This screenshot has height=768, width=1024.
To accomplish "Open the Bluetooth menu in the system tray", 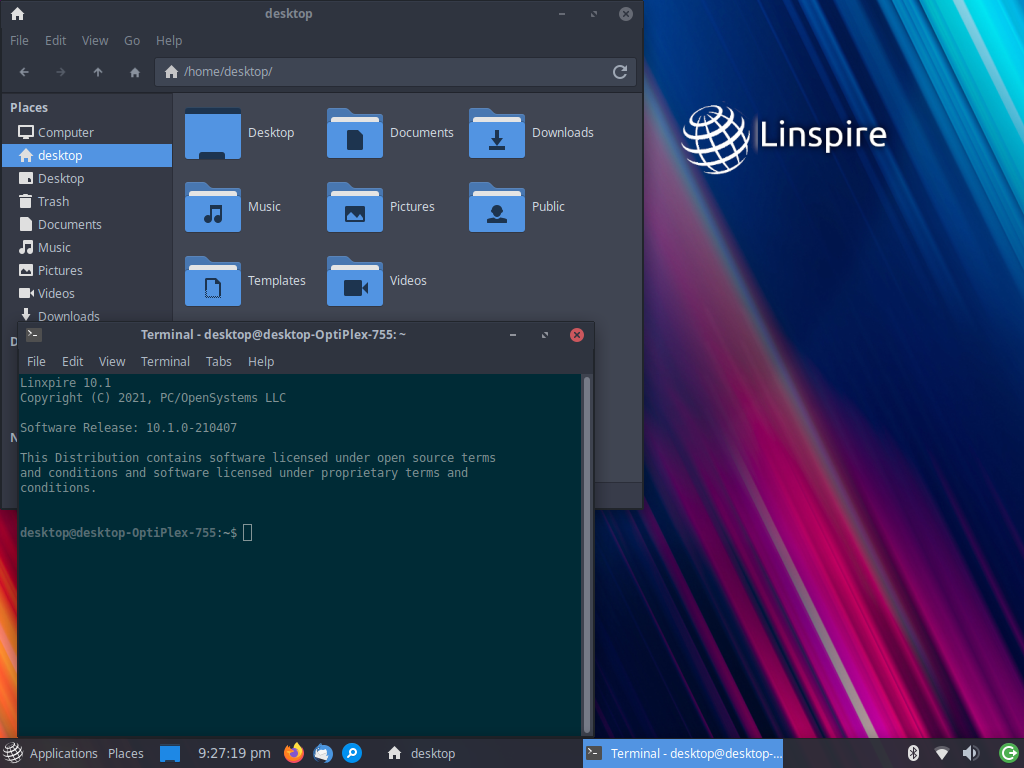I will (913, 753).
